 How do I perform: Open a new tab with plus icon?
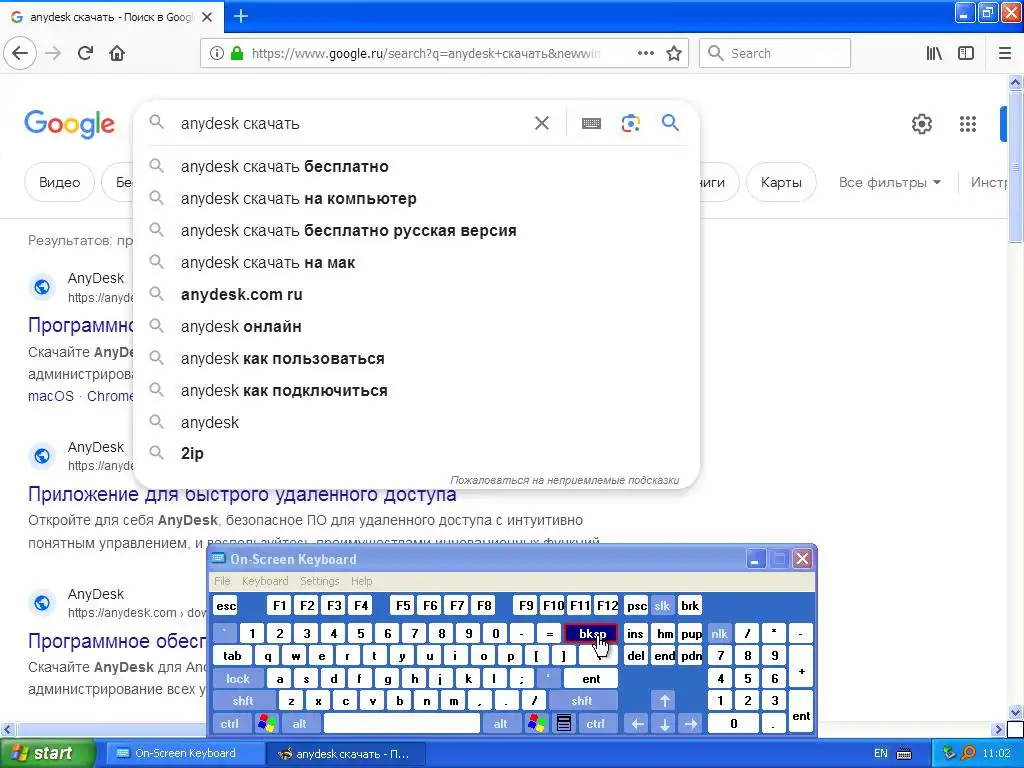(x=240, y=16)
